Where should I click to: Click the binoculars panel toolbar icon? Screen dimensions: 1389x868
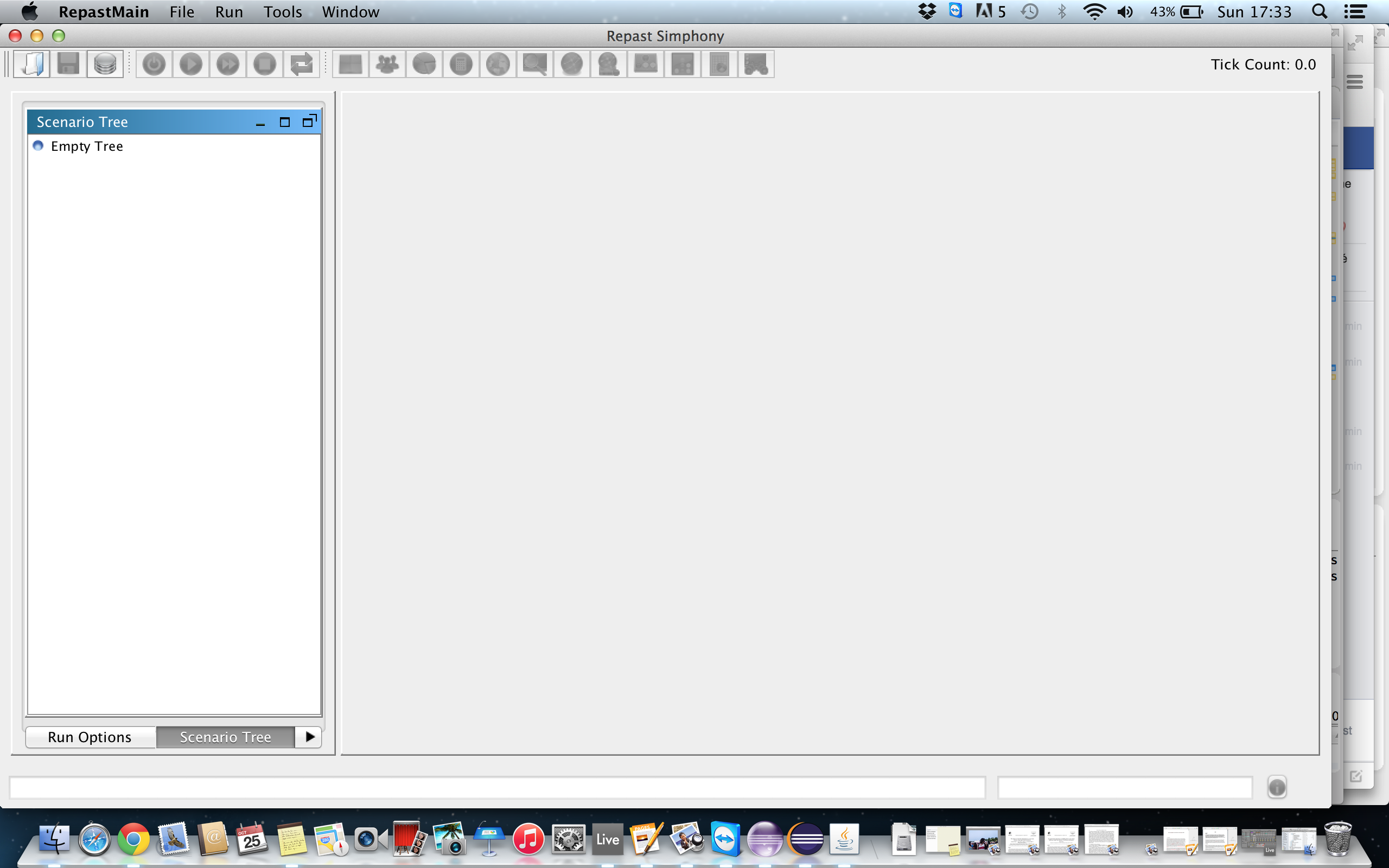[x=756, y=63]
